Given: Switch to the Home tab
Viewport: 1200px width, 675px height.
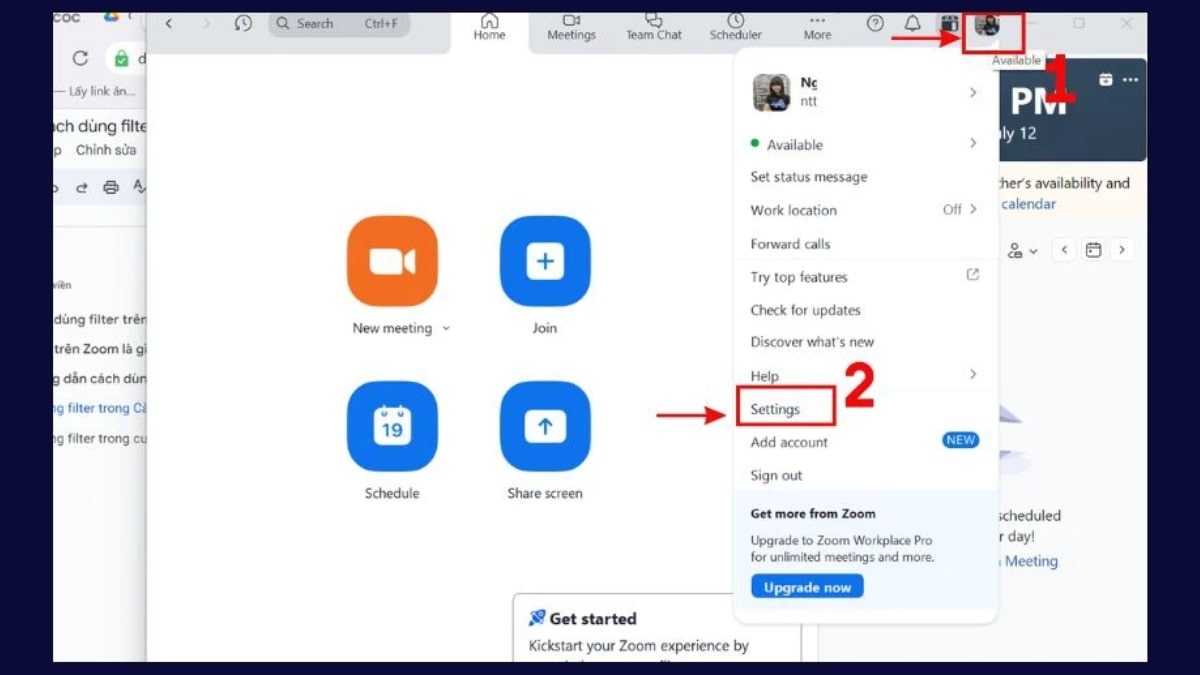Looking at the screenshot, I should click(x=489, y=27).
